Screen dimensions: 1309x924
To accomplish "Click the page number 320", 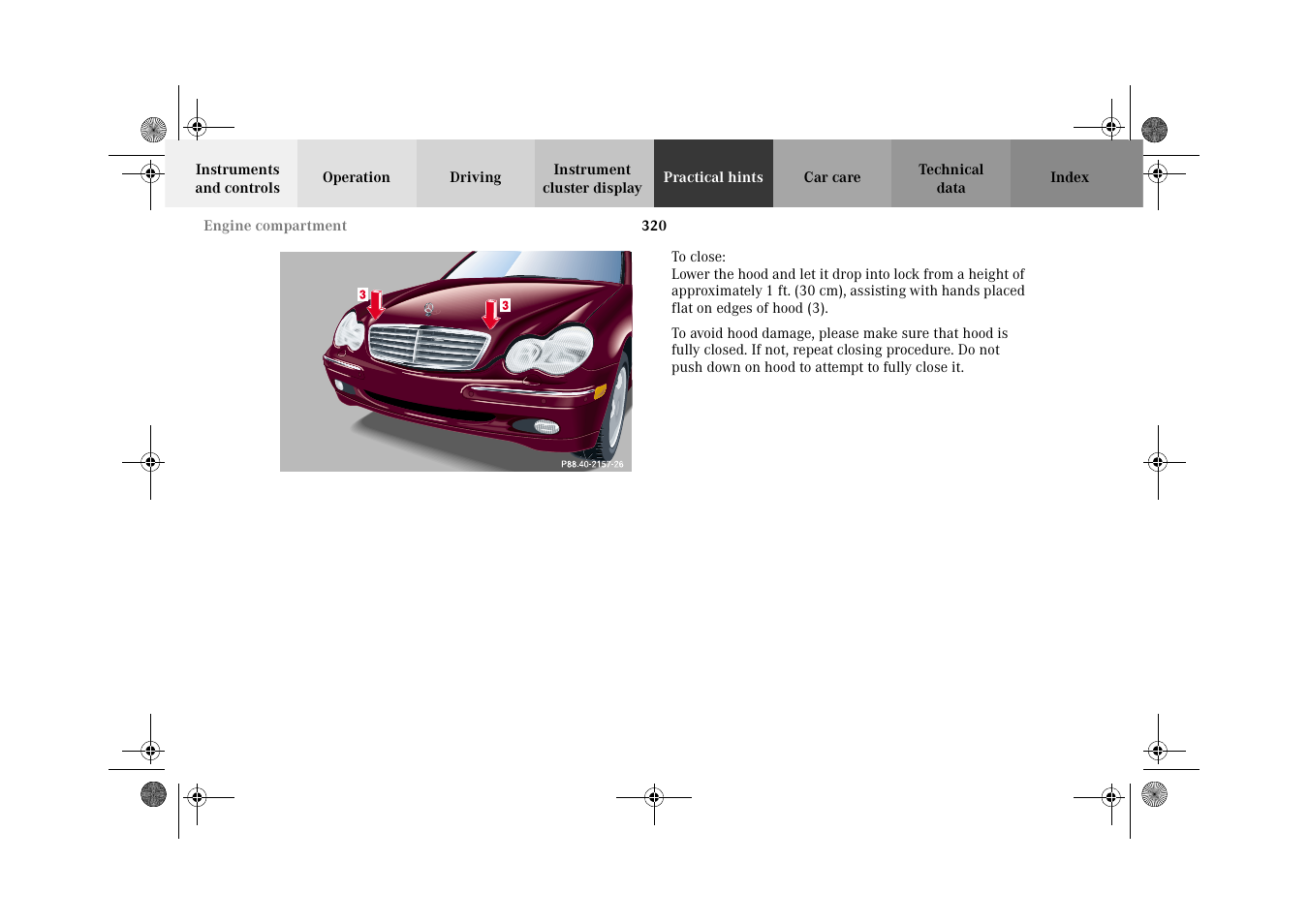I will click(x=654, y=226).
